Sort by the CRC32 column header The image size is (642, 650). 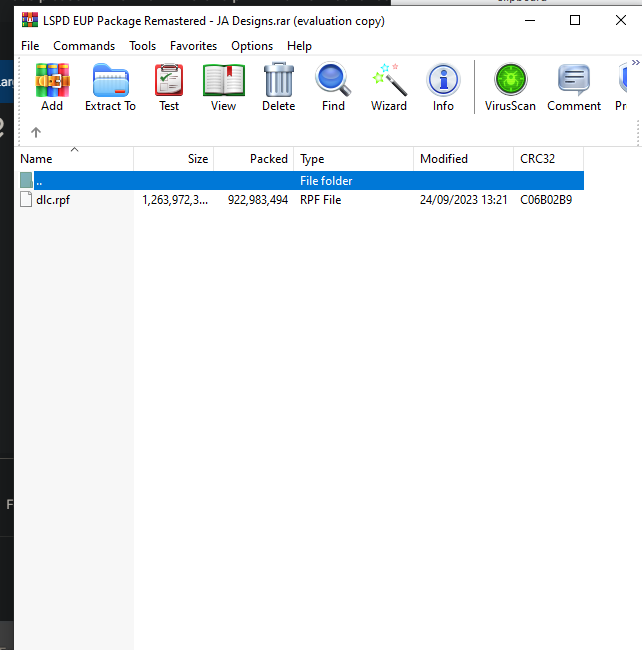[548, 159]
